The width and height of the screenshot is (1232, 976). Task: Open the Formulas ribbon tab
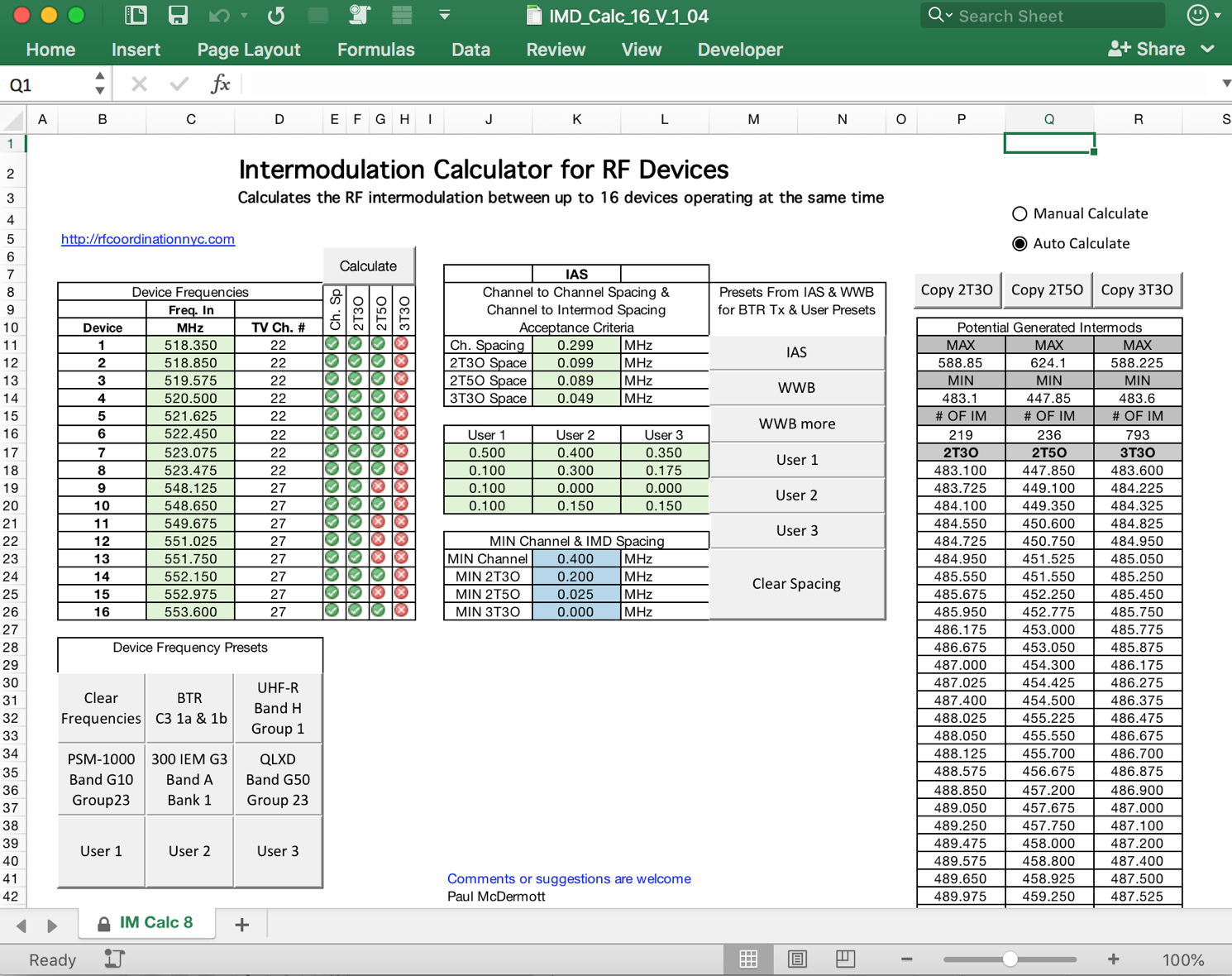[375, 50]
